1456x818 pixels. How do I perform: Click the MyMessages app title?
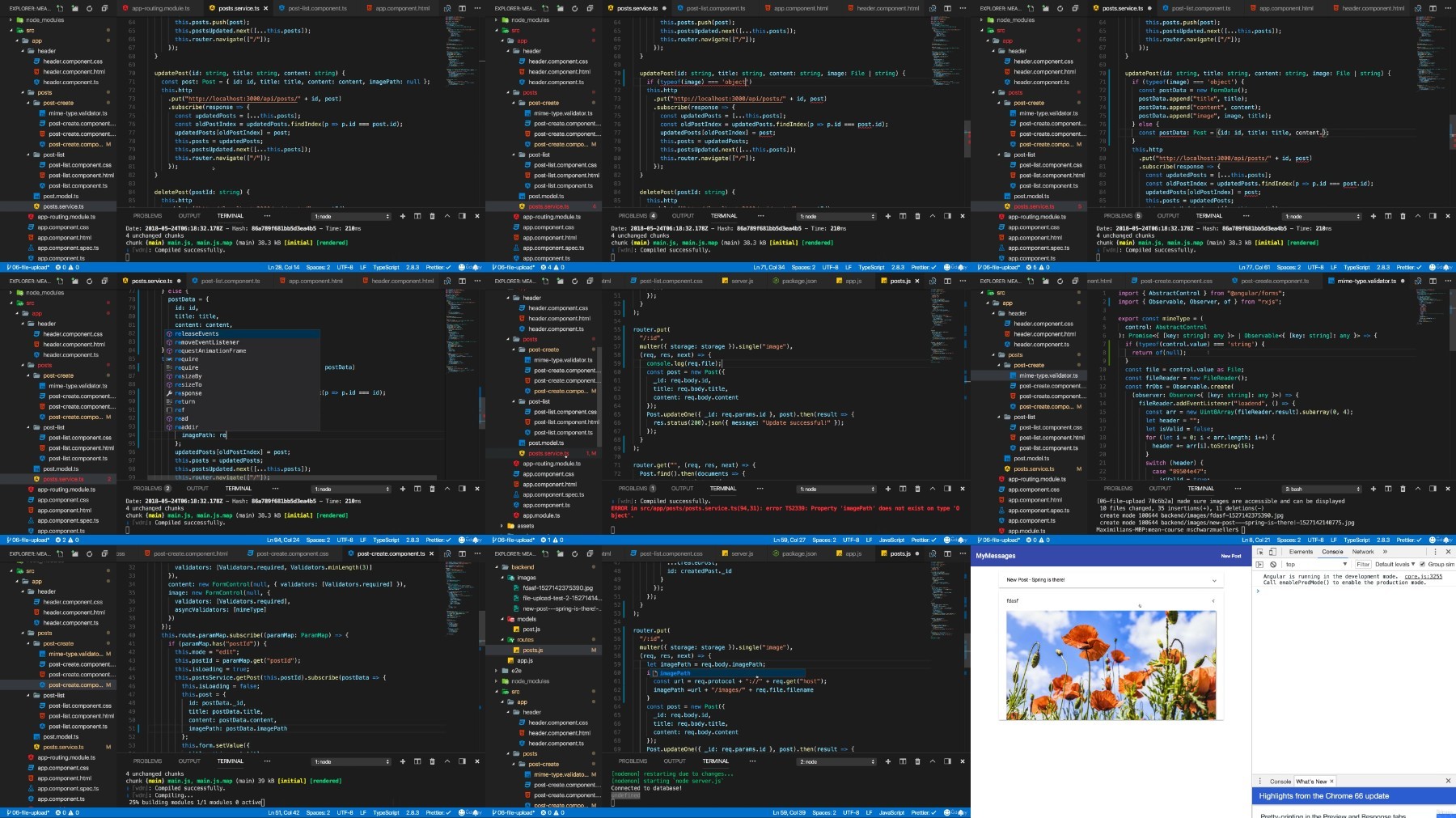995,556
